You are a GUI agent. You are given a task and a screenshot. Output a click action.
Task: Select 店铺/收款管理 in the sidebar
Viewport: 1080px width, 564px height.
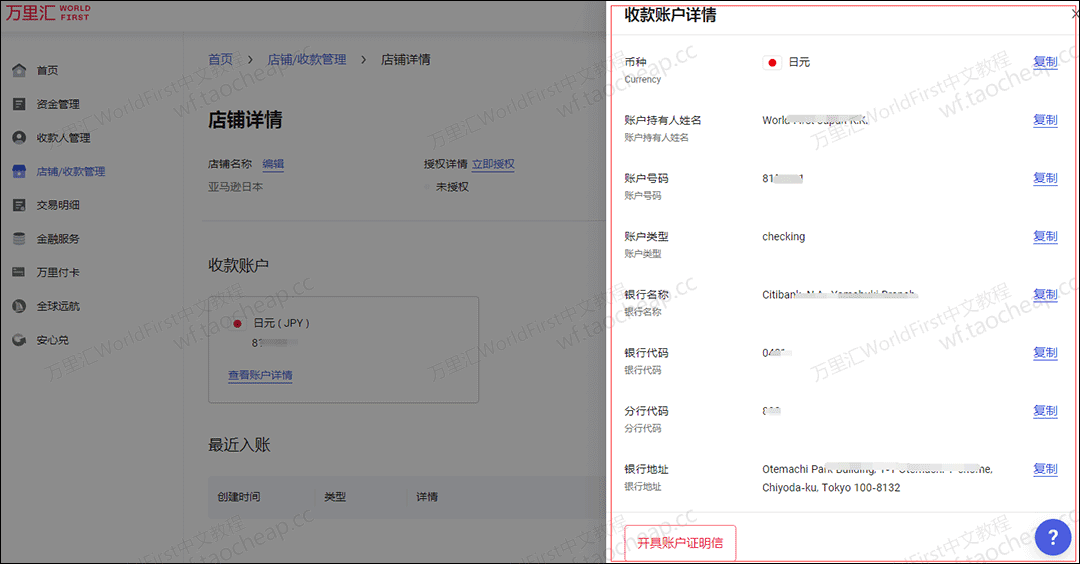[71, 171]
